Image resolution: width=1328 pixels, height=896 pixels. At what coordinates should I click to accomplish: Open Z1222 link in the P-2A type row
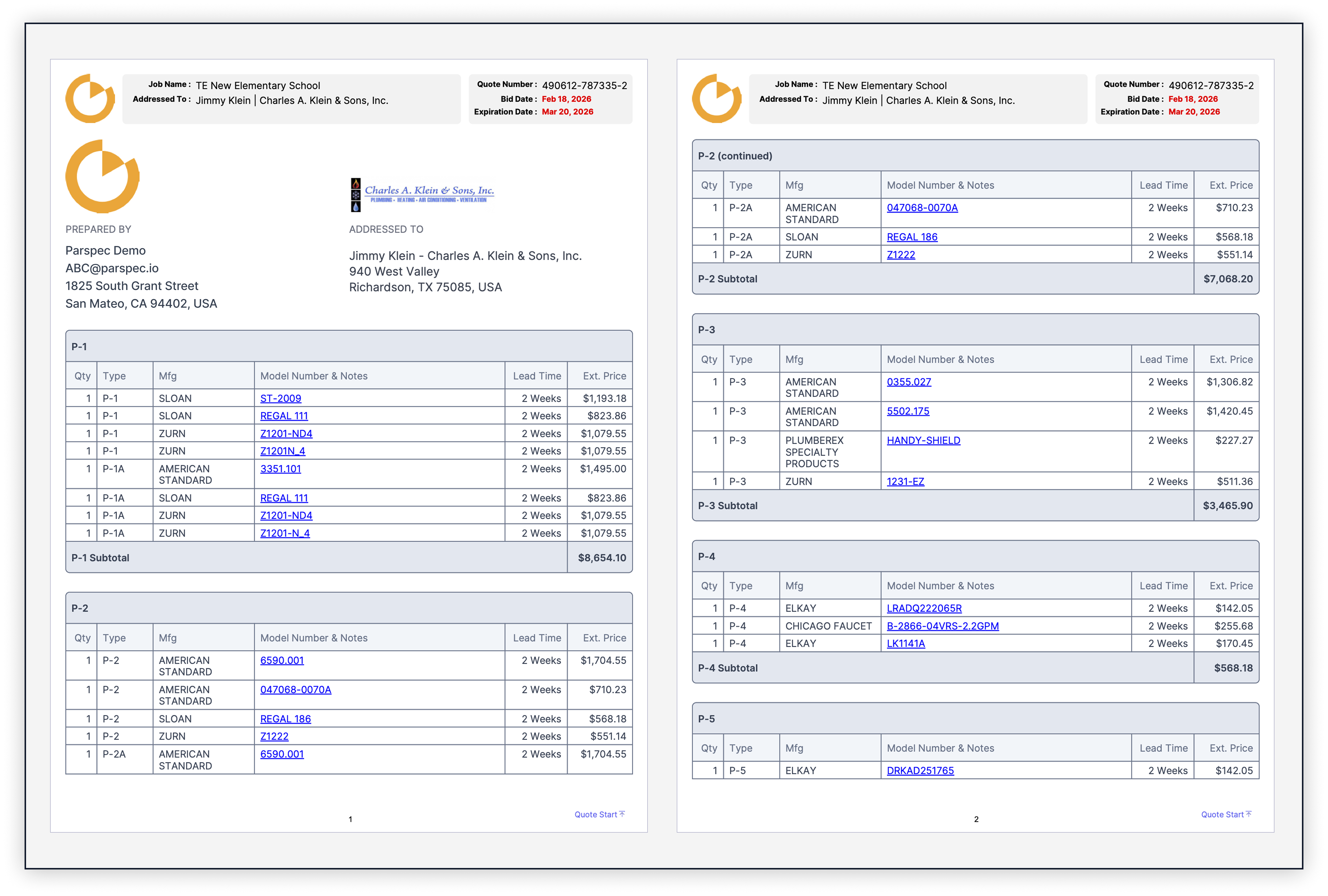(x=901, y=255)
